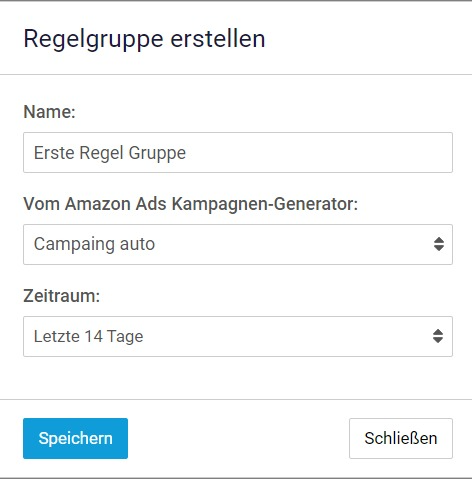Pick a different campaign than Campaing auto
The image size is (472, 479).
tap(238, 244)
